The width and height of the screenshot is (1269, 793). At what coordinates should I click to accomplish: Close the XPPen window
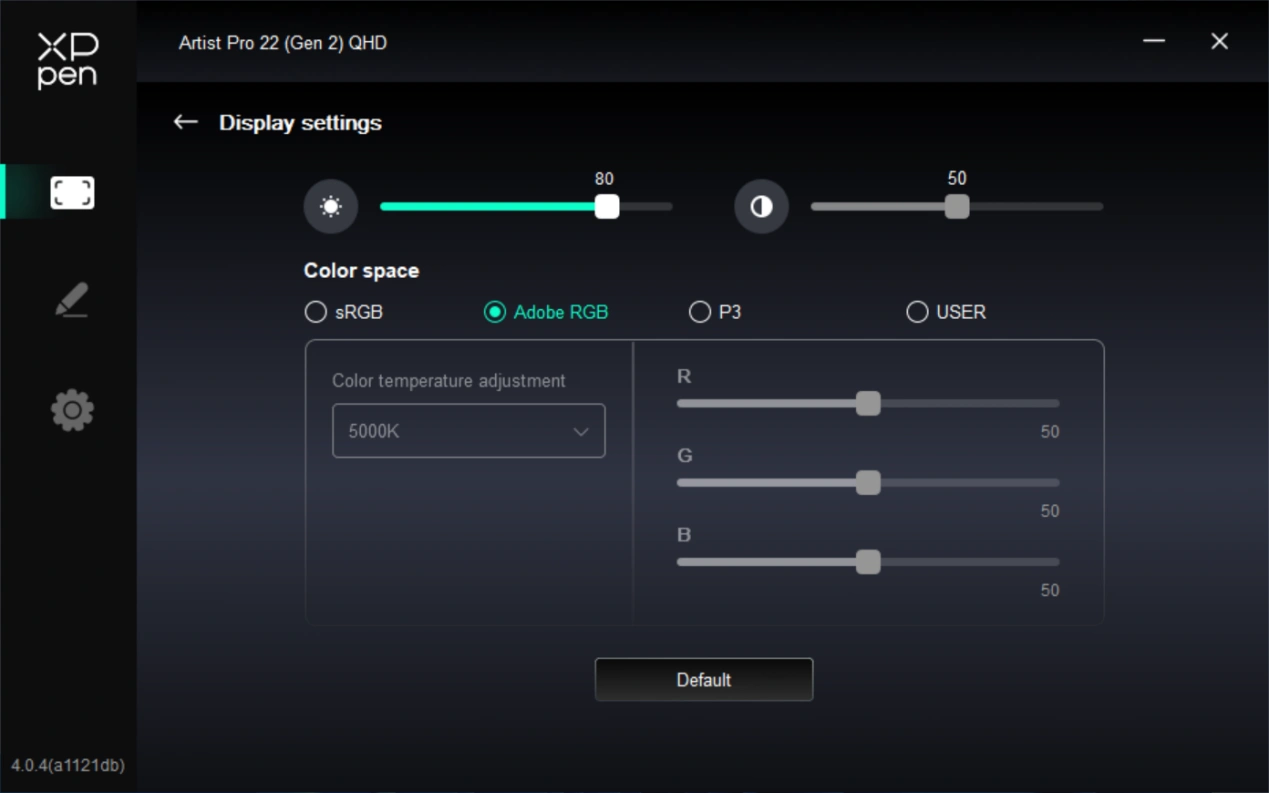click(1219, 41)
